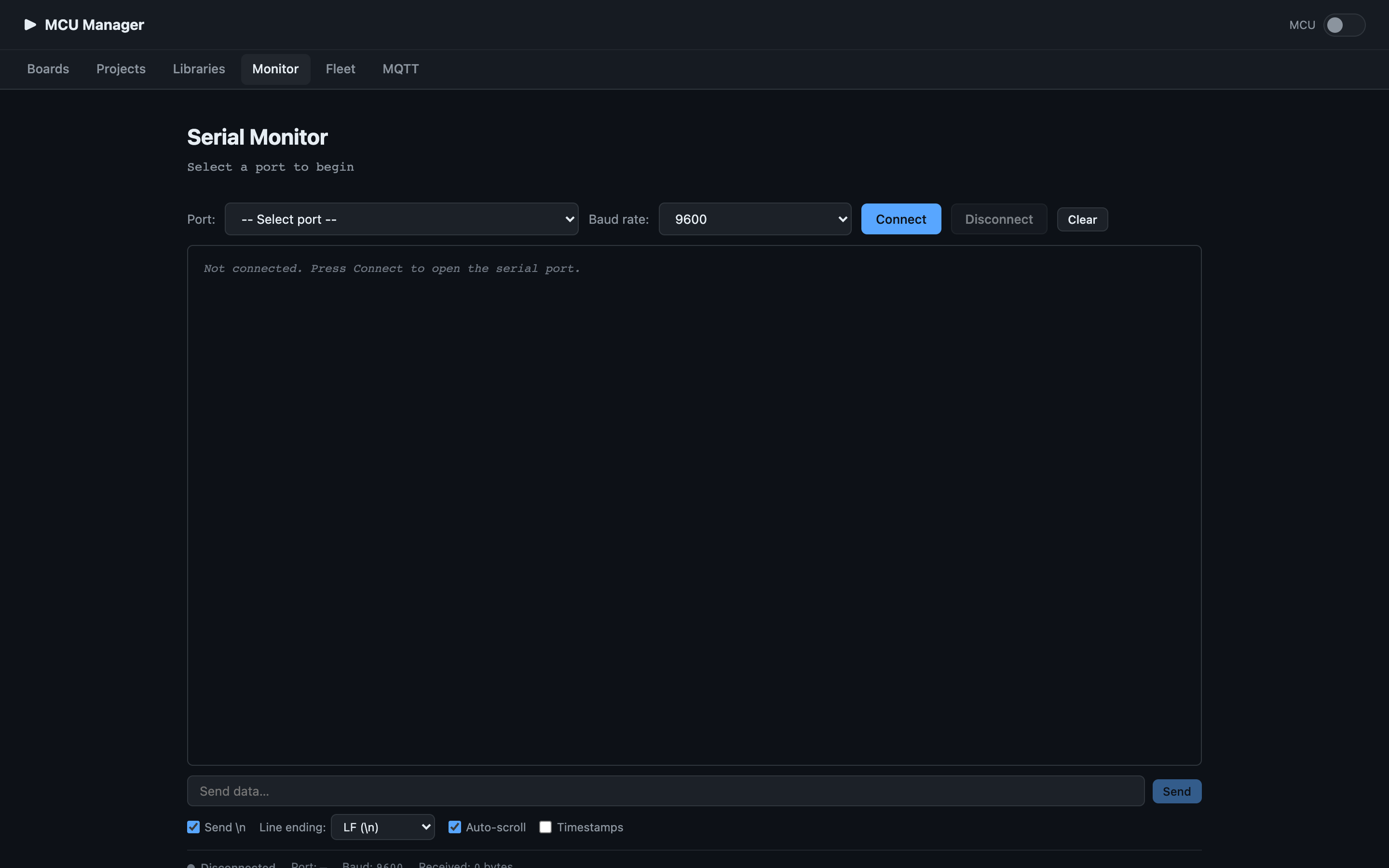The image size is (1389, 868).
Task: Disable the Auto-scroll checkbox
Action: (x=455, y=827)
